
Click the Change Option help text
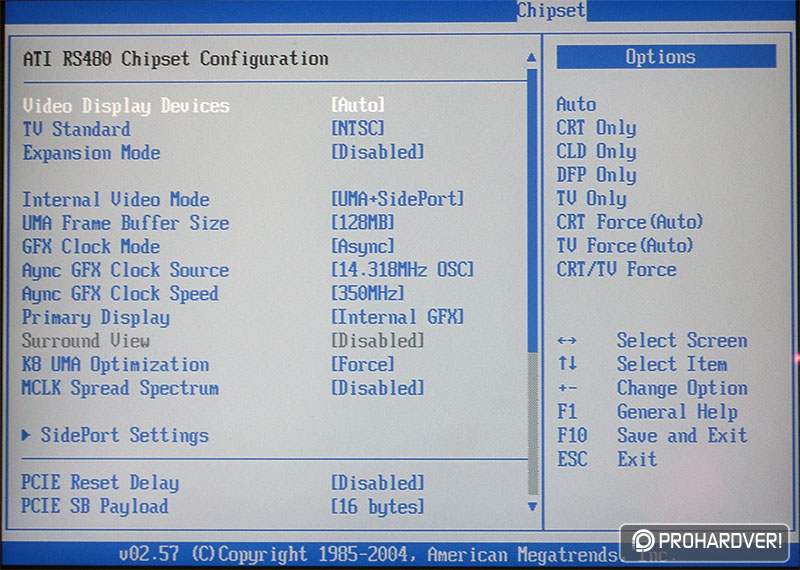tap(682, 388)
